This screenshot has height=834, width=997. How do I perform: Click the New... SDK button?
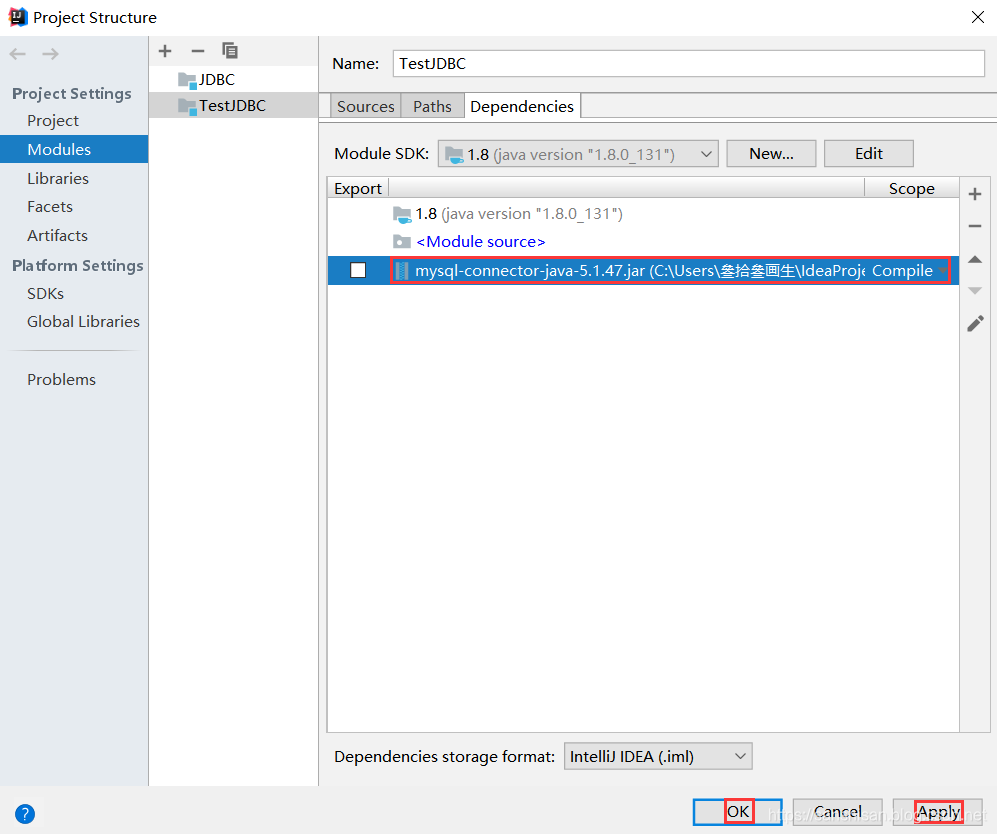771,154
